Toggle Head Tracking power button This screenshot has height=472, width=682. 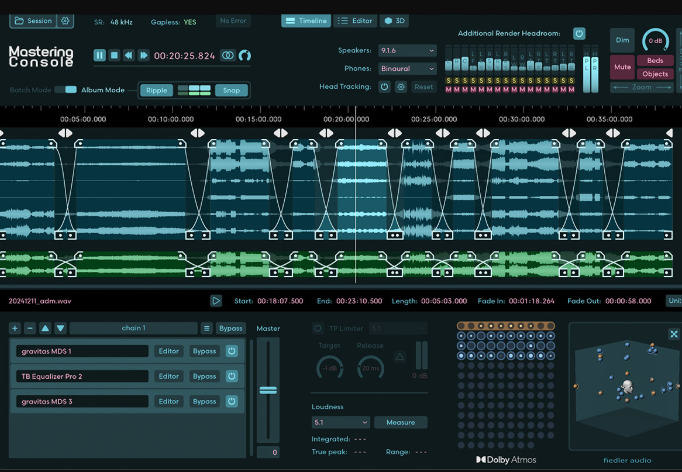[x=384, y=87]
